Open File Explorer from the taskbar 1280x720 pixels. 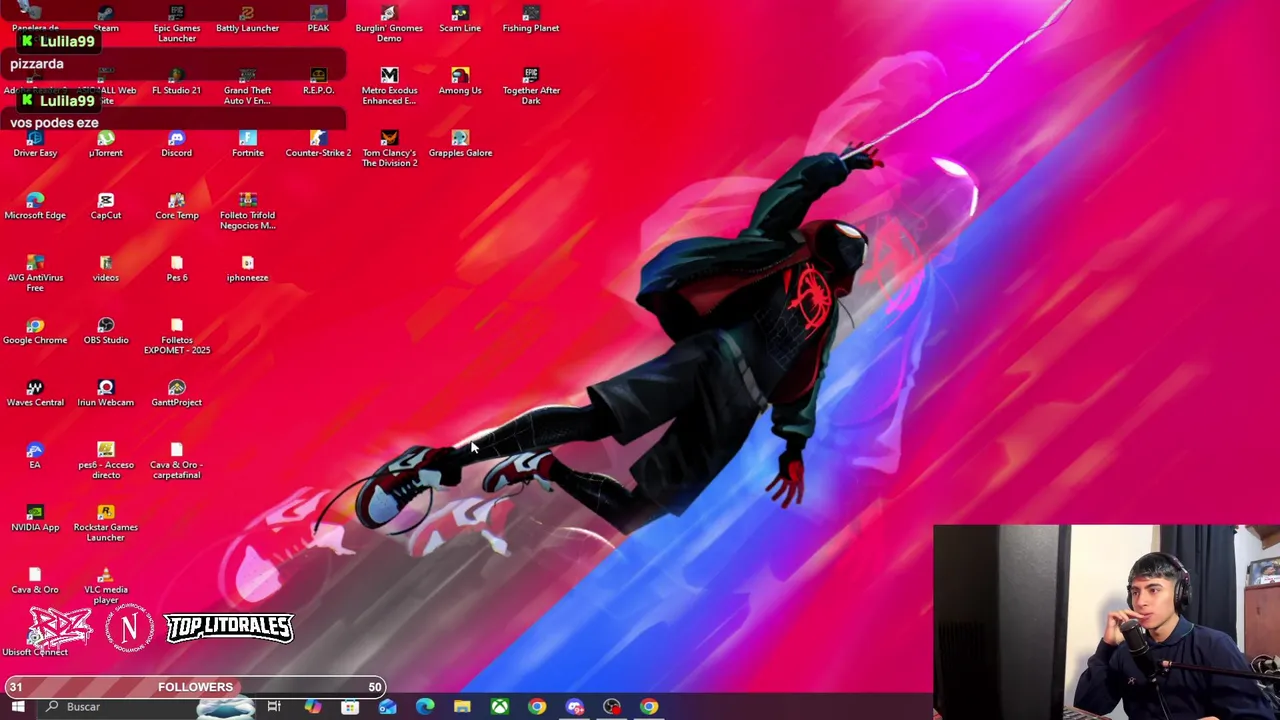pyautogui.click(x=462, y=707)
